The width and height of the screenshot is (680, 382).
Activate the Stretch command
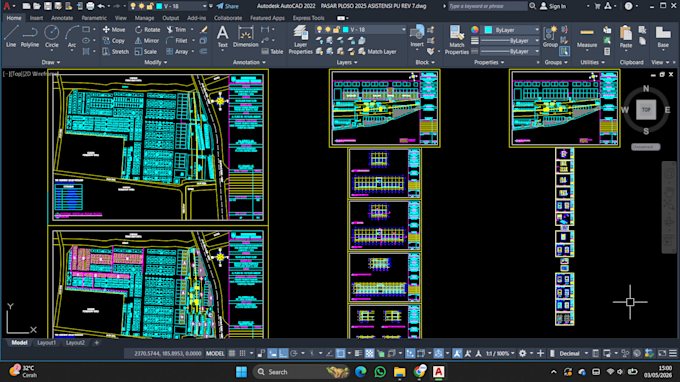116,51
